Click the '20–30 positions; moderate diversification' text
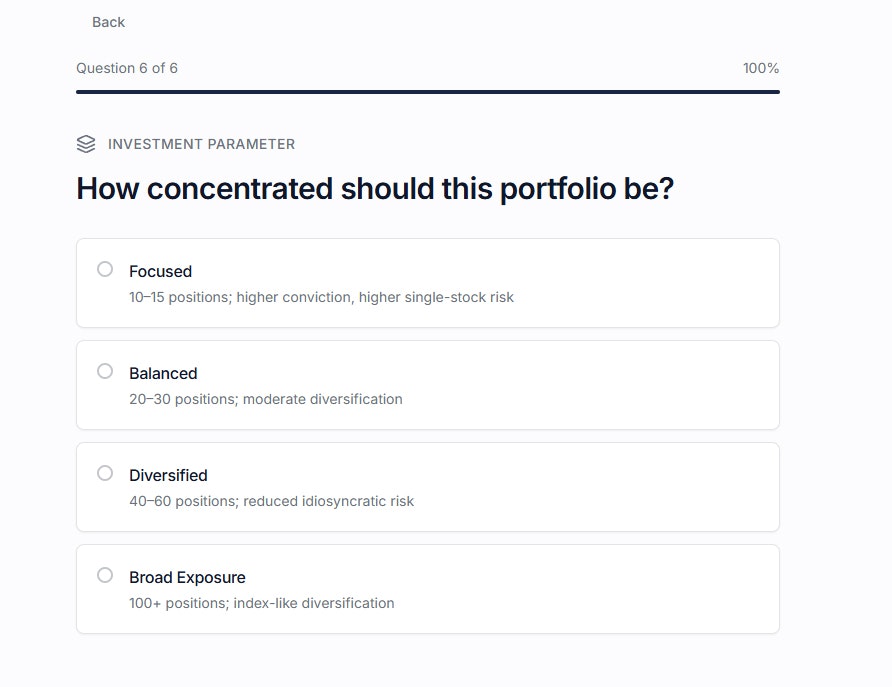The height and width of the screenshot is (687, 892). tap(266, 399)
